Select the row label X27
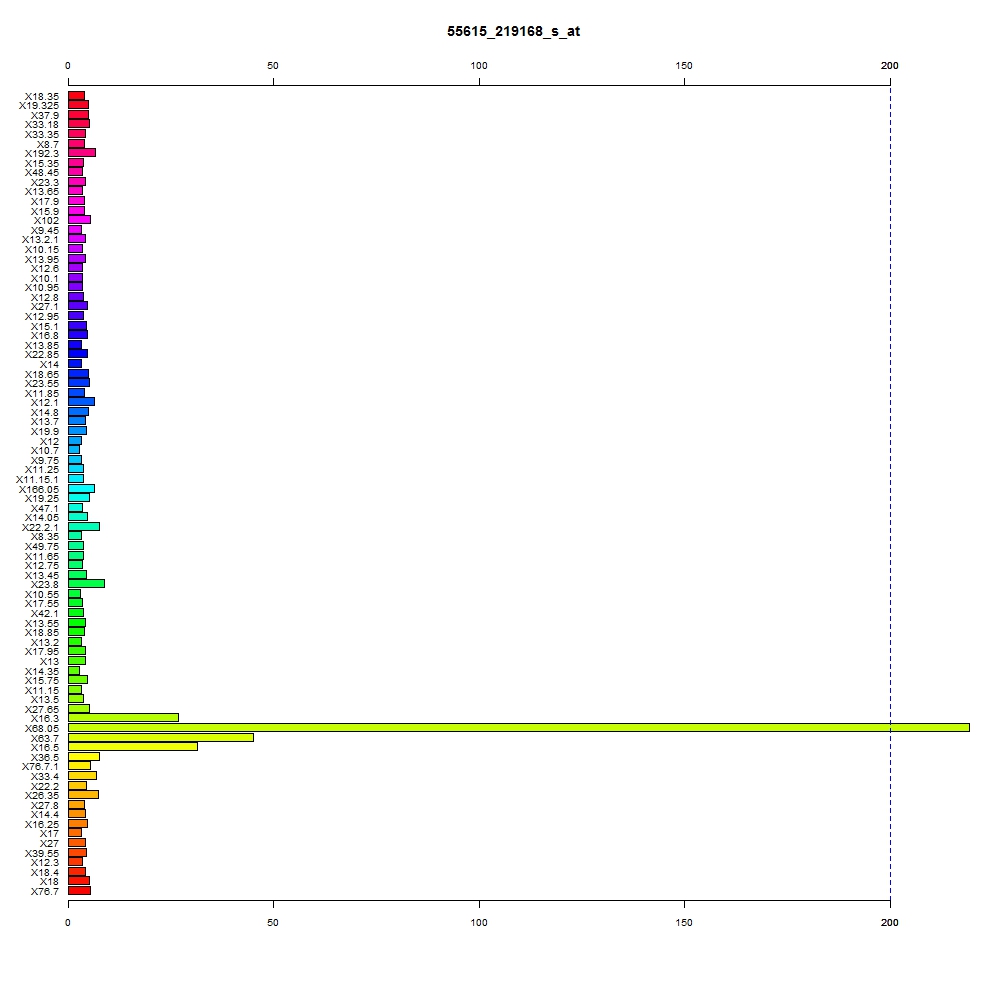Viewport: 1000px width, 1000px height. coord(50,843)
